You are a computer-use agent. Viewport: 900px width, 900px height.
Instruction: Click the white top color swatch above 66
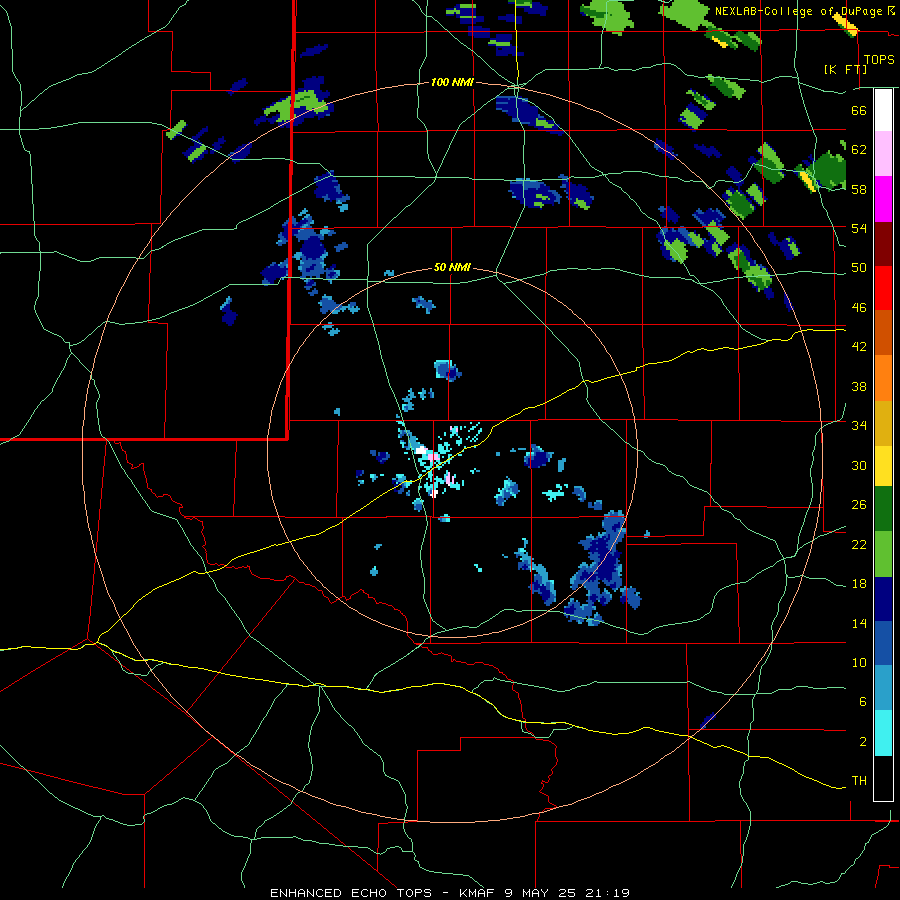click(883, 110)
